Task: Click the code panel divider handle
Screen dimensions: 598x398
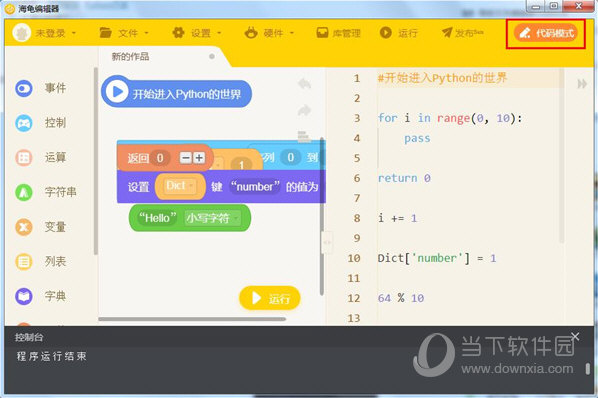Action: [x=327, y=242]
